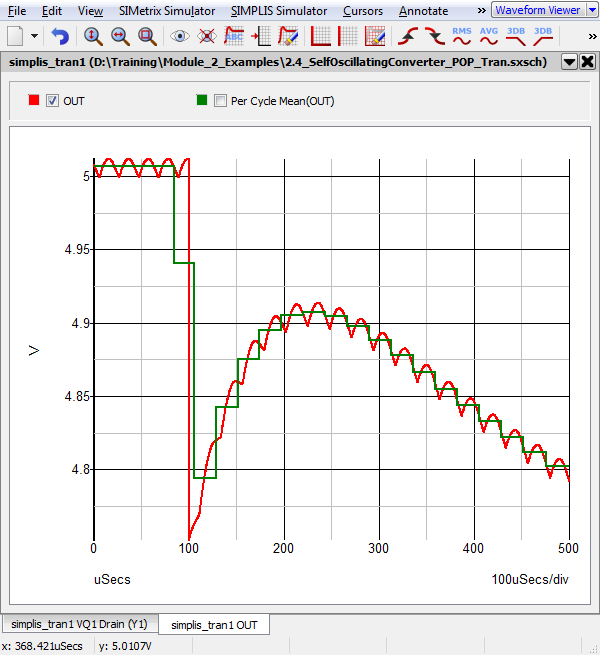600x655 pixels.
Task: Click the red OUT curve color swatch
Action: click(x=34, y=101)
